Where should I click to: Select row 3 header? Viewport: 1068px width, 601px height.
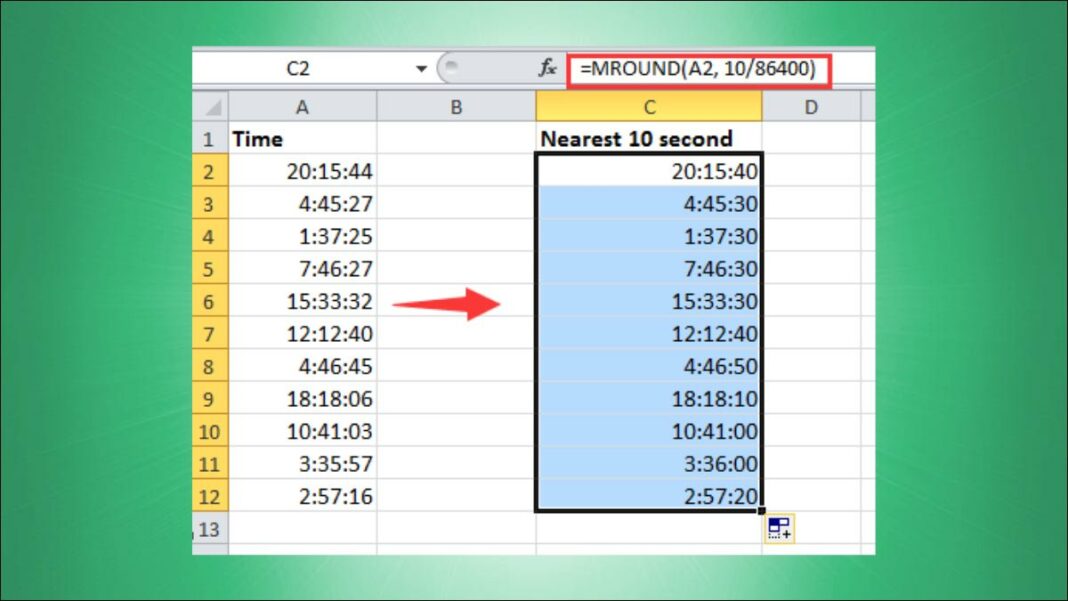(210, 204)
